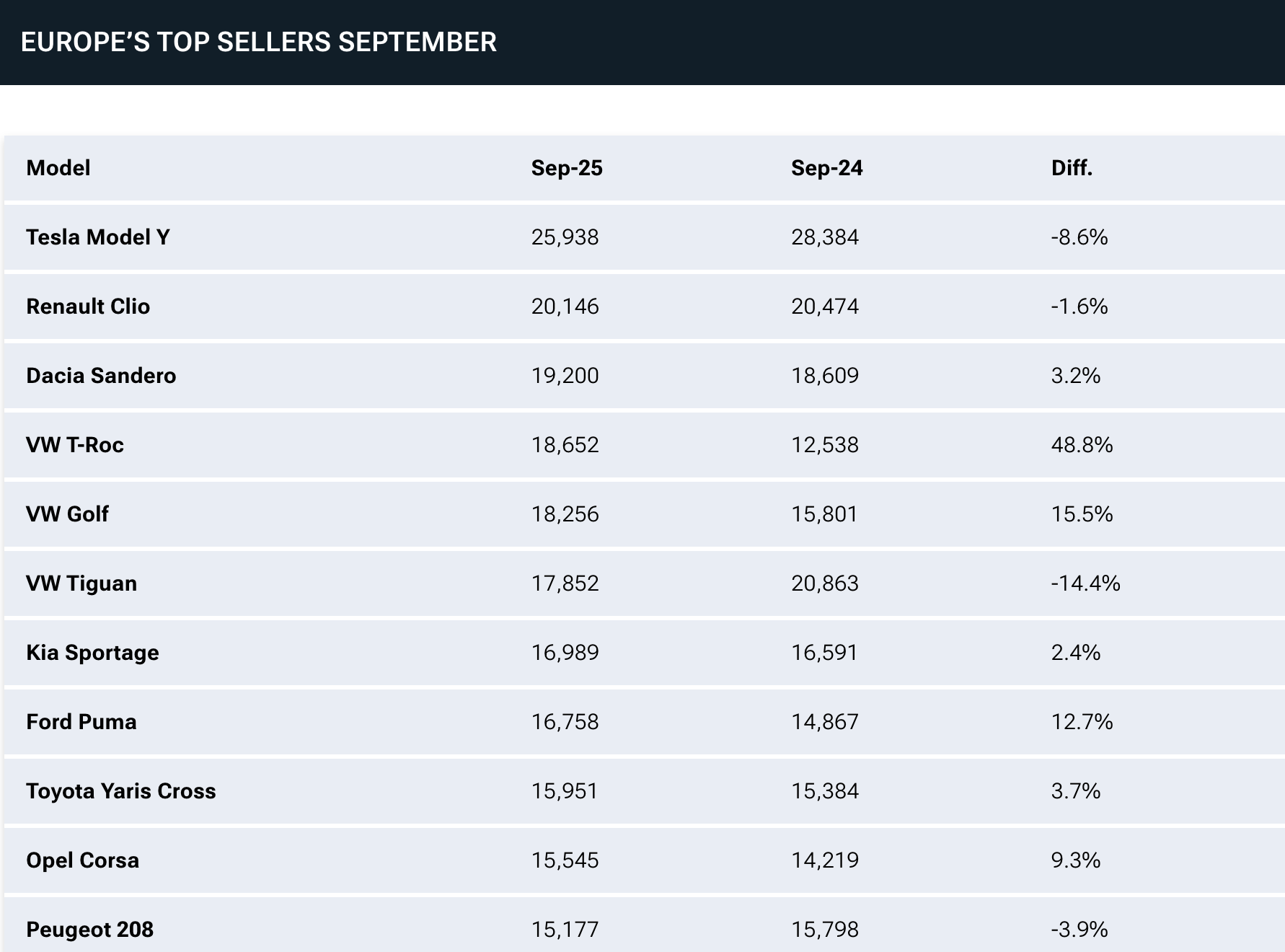Click the Model column header
This screenshot has height=952, width=1285.
click(58, 168)
